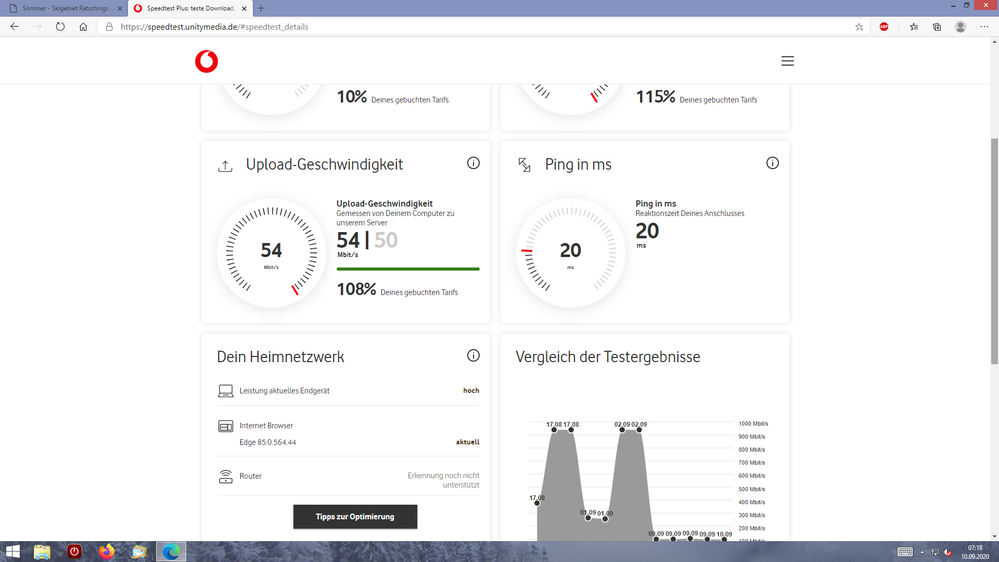Launch Firefox from taskbar

tap(106, 552)
